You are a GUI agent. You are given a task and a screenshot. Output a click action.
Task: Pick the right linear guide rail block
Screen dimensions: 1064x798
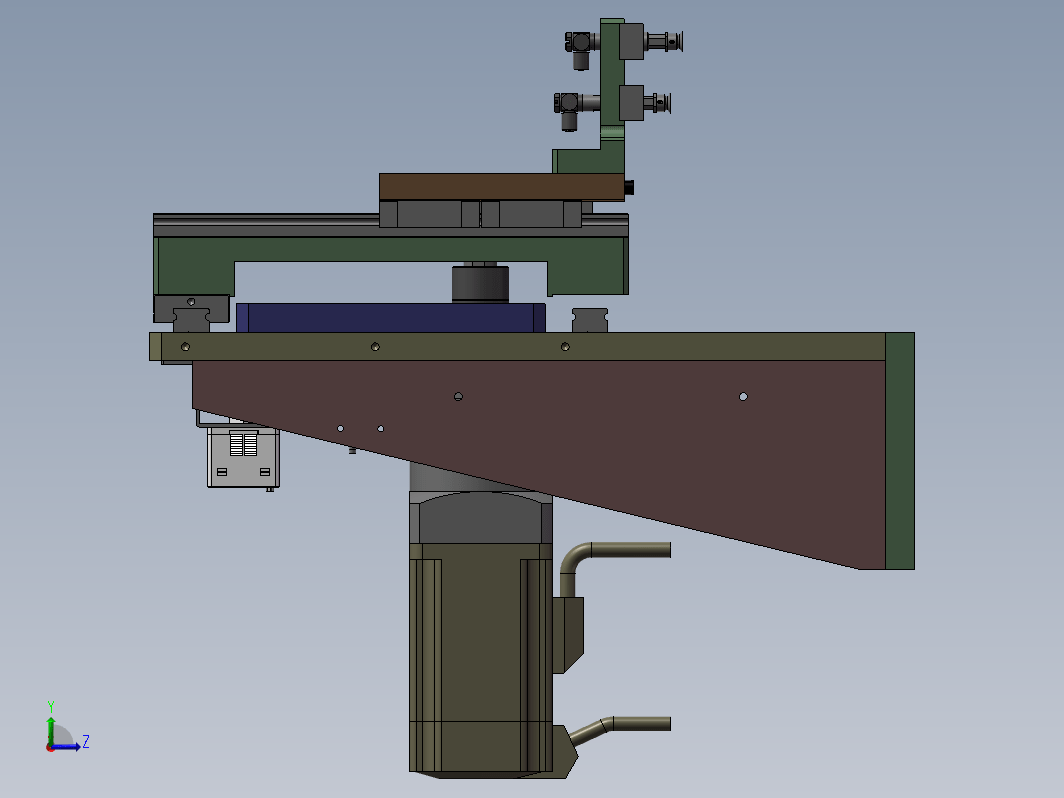click(x=590, y=320)
